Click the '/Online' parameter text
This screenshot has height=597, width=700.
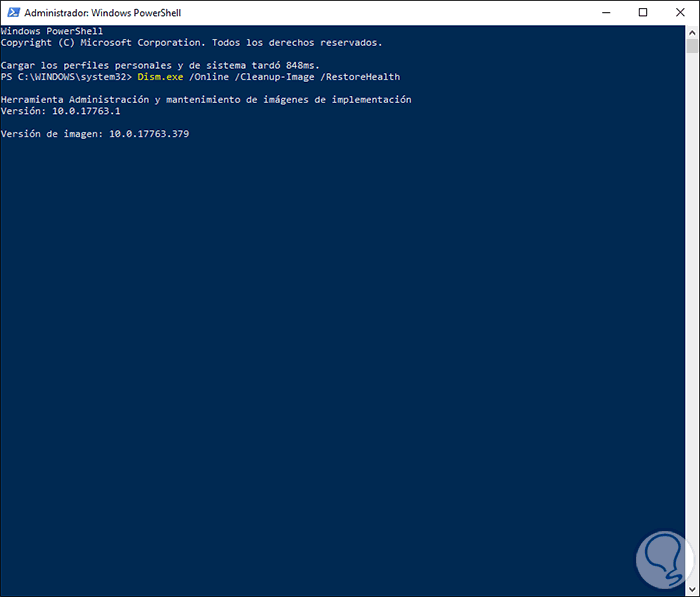coord(209,77)
